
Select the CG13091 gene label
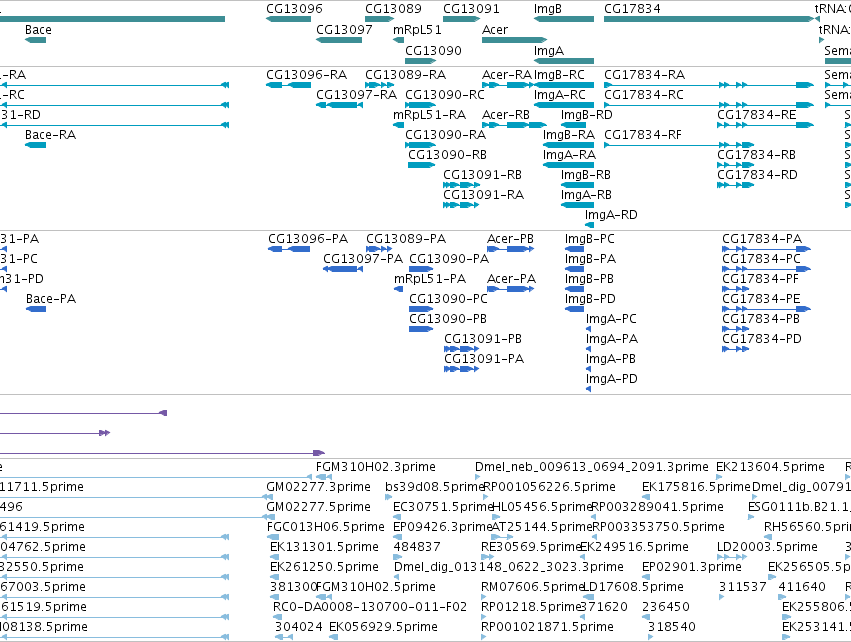tap(471, 9)
